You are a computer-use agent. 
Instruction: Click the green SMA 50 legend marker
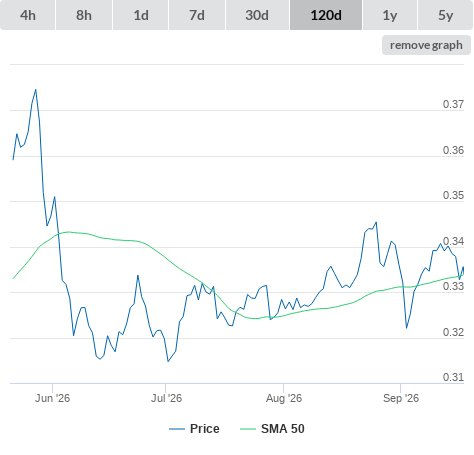tap(248, 429)
